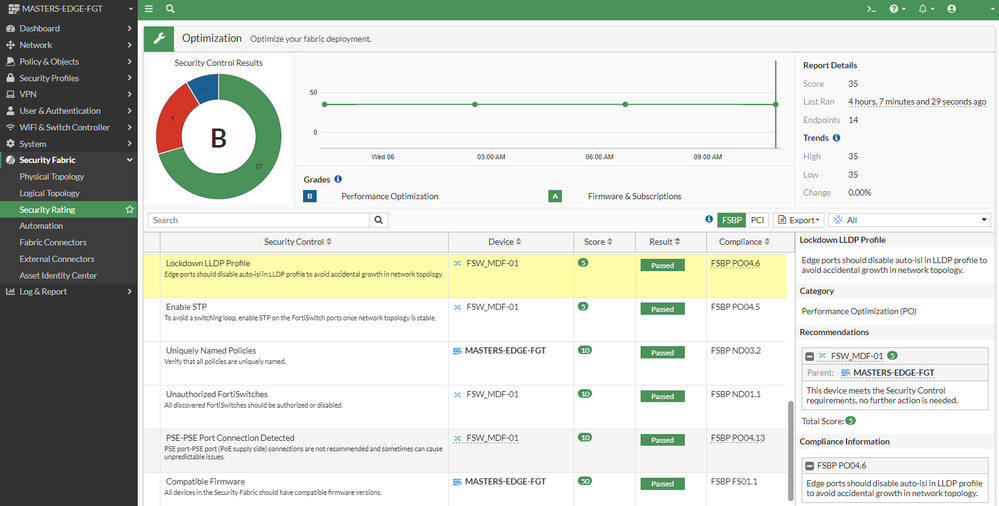Screen dimensions: 999x506
Task: Open the admin user profile menu
Action: coord(953,9)
